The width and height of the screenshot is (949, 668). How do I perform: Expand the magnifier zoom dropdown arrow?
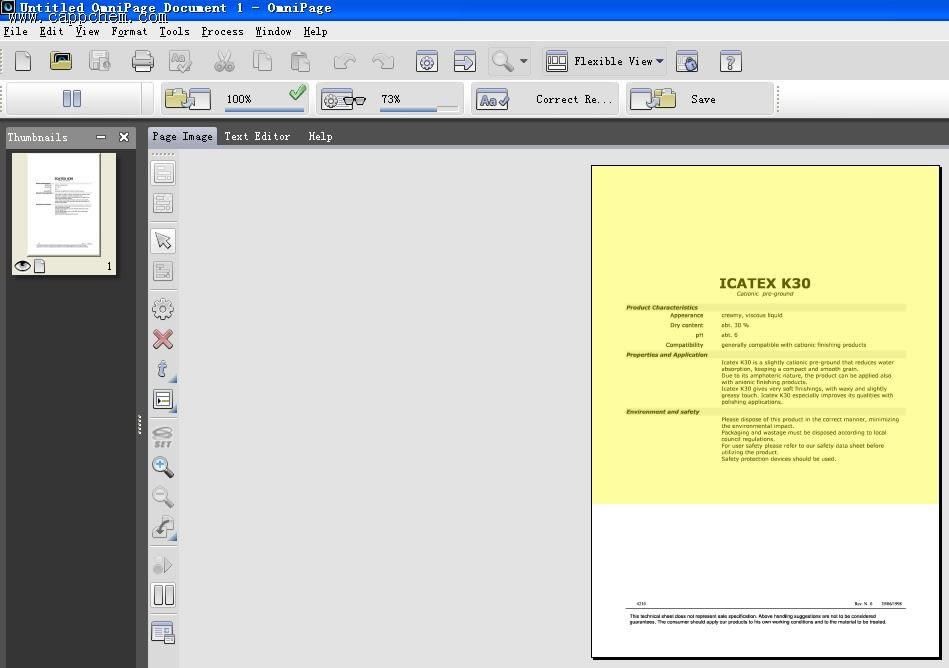524,62
